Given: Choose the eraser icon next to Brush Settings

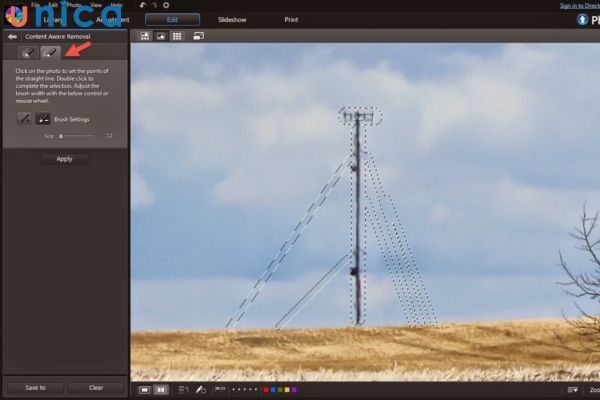Looking at the screenshot, I should [43, 118].
